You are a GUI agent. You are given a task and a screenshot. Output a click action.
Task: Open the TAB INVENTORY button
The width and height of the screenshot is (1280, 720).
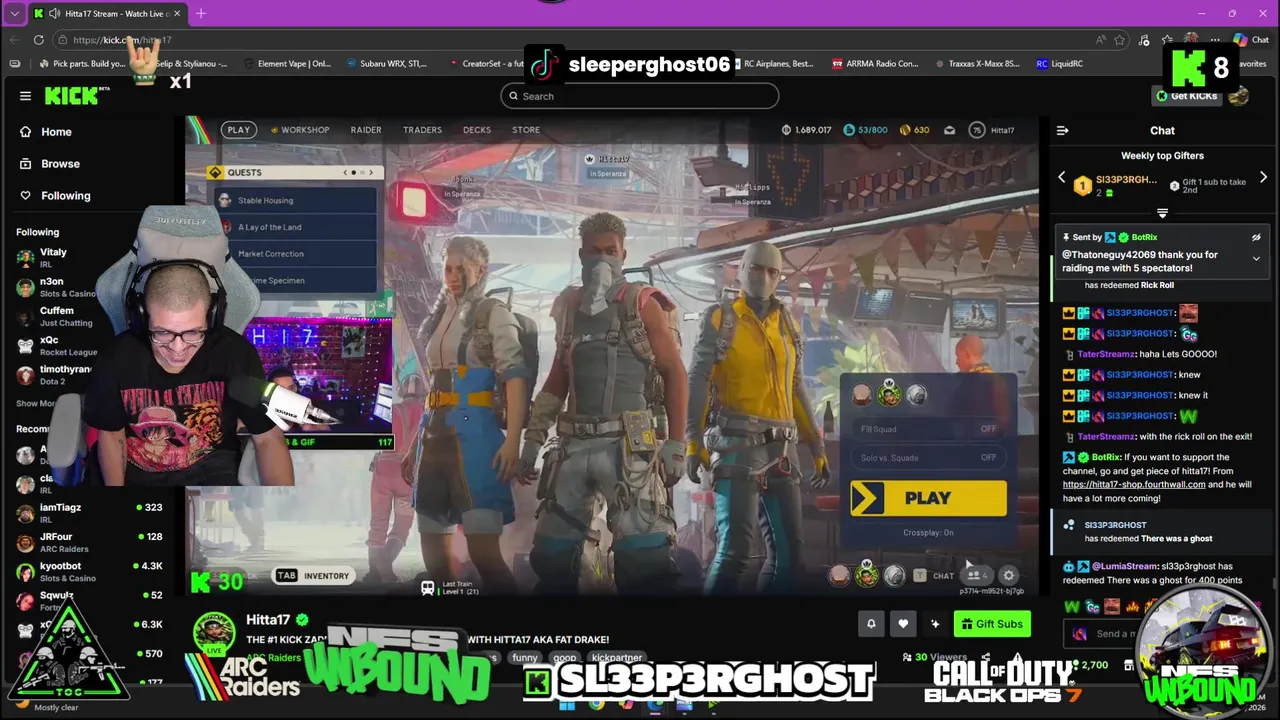(313, 576)
